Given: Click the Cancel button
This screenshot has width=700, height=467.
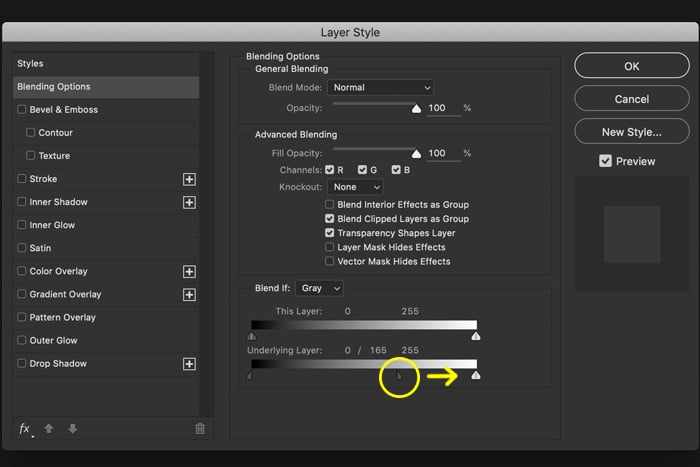Looking at the screenshot, I should click(632, 99).
